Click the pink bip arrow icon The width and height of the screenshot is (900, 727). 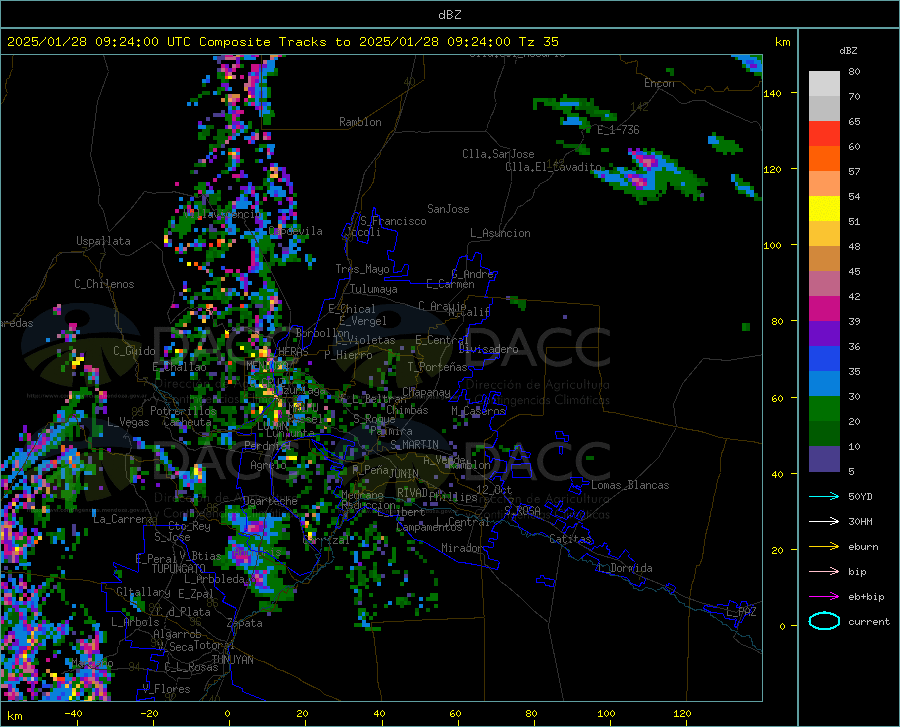(824, 571)
